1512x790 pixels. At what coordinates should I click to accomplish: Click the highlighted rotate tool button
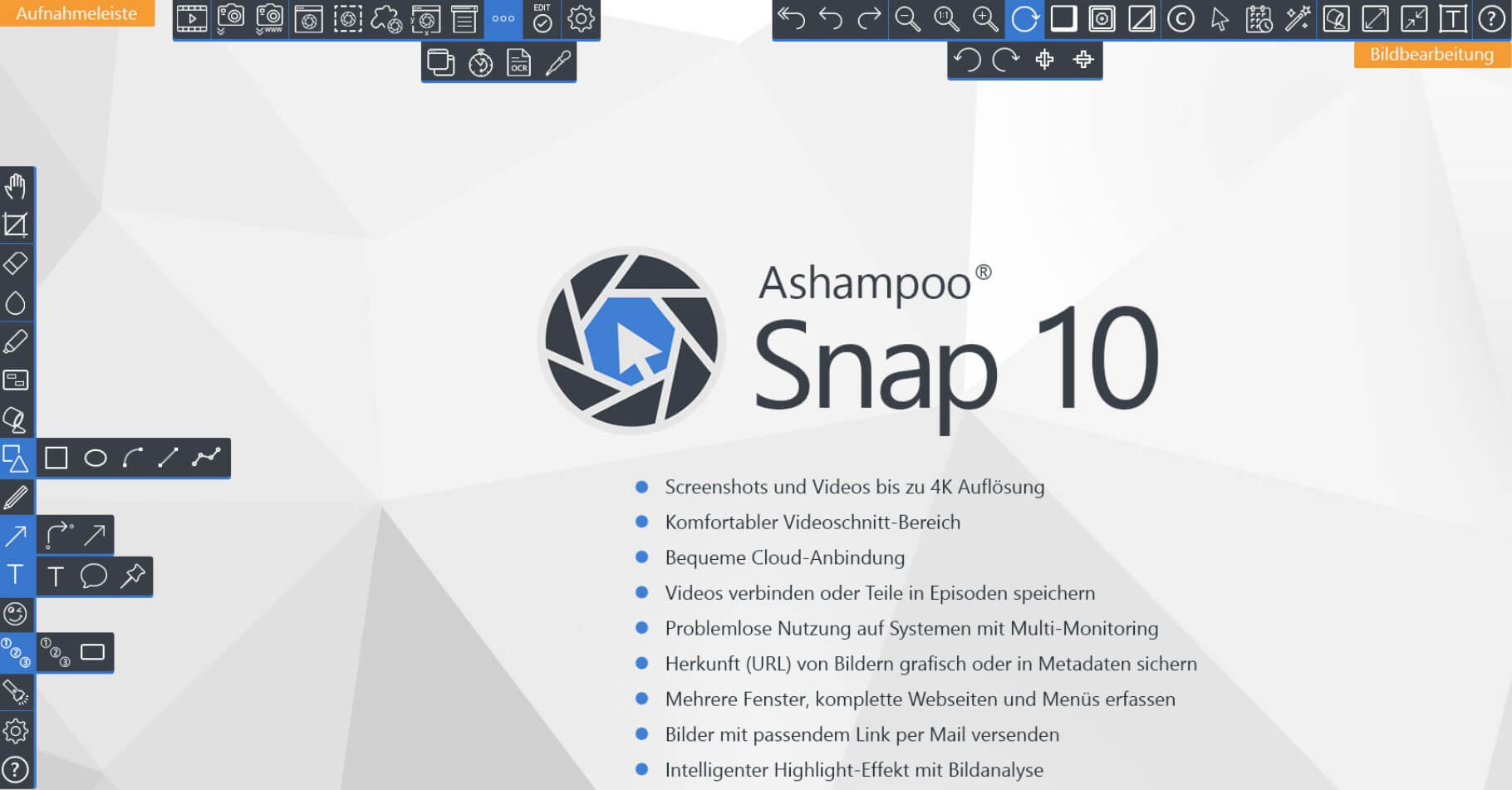(1025, 18)
